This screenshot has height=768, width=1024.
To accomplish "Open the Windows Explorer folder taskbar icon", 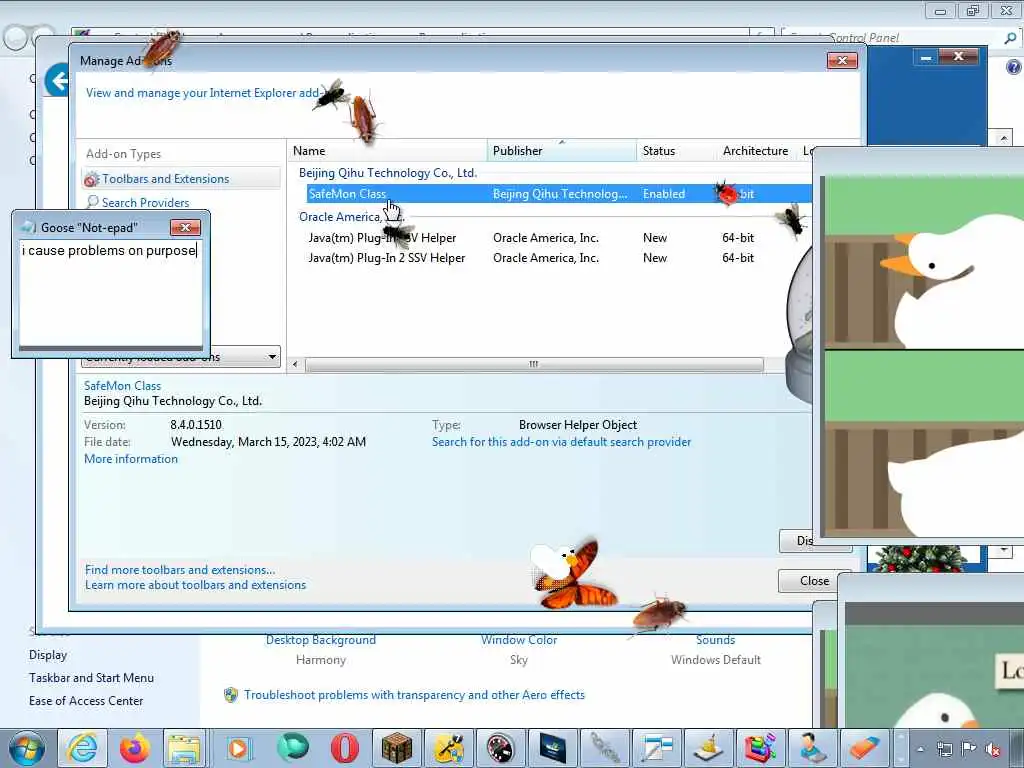I will (x=185, y=748).
